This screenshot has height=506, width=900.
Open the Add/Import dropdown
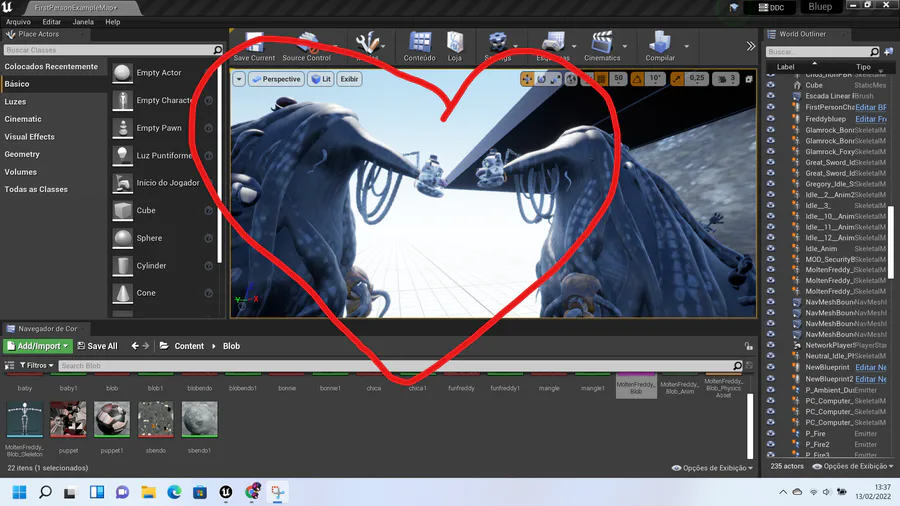[38, 346]
